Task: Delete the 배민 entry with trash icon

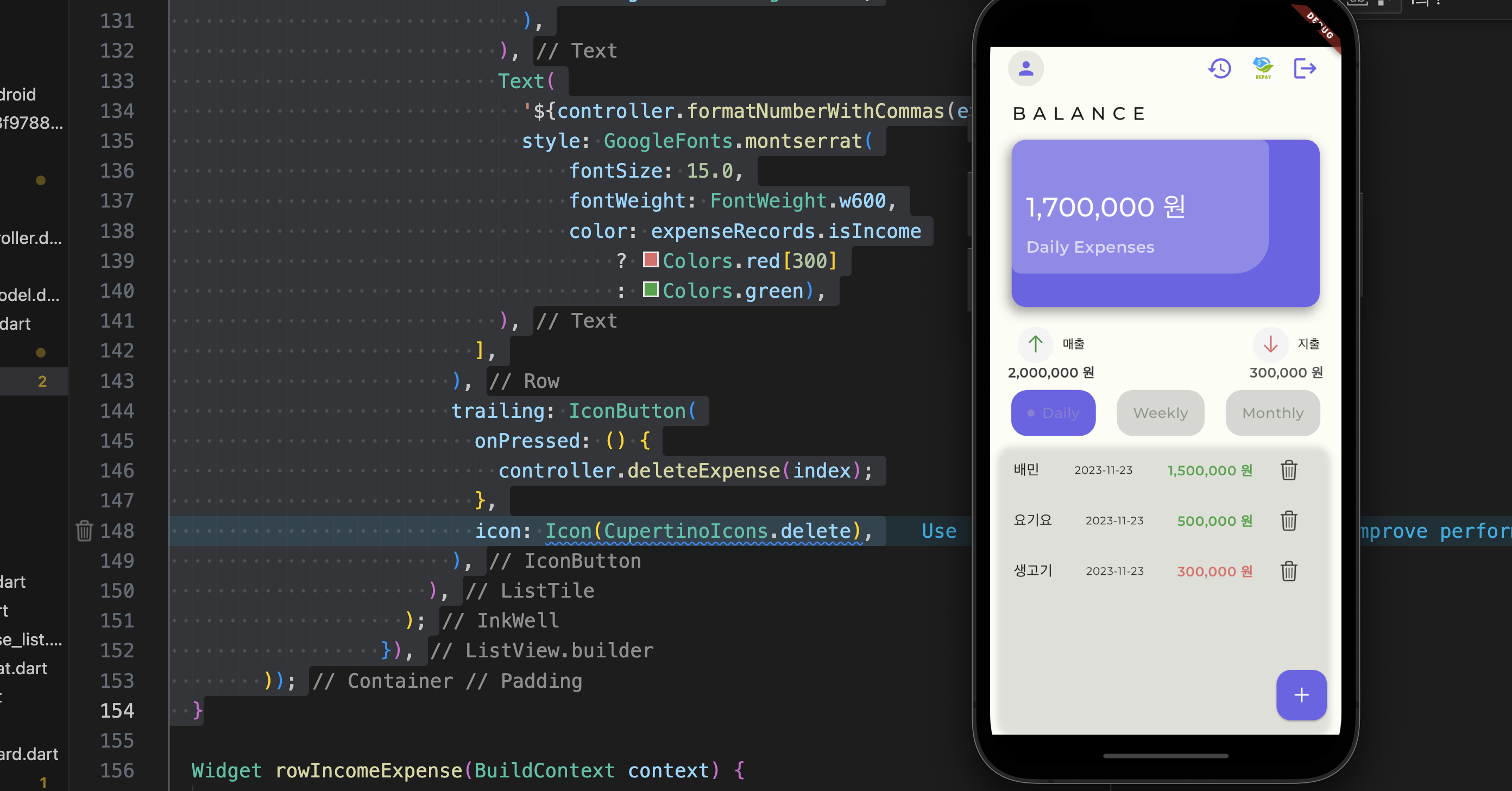Action: click(1288, 470)
